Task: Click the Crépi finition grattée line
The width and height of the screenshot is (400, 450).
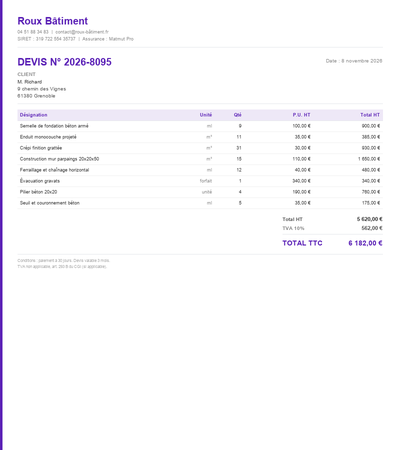Action: click(x=200, y=148)
